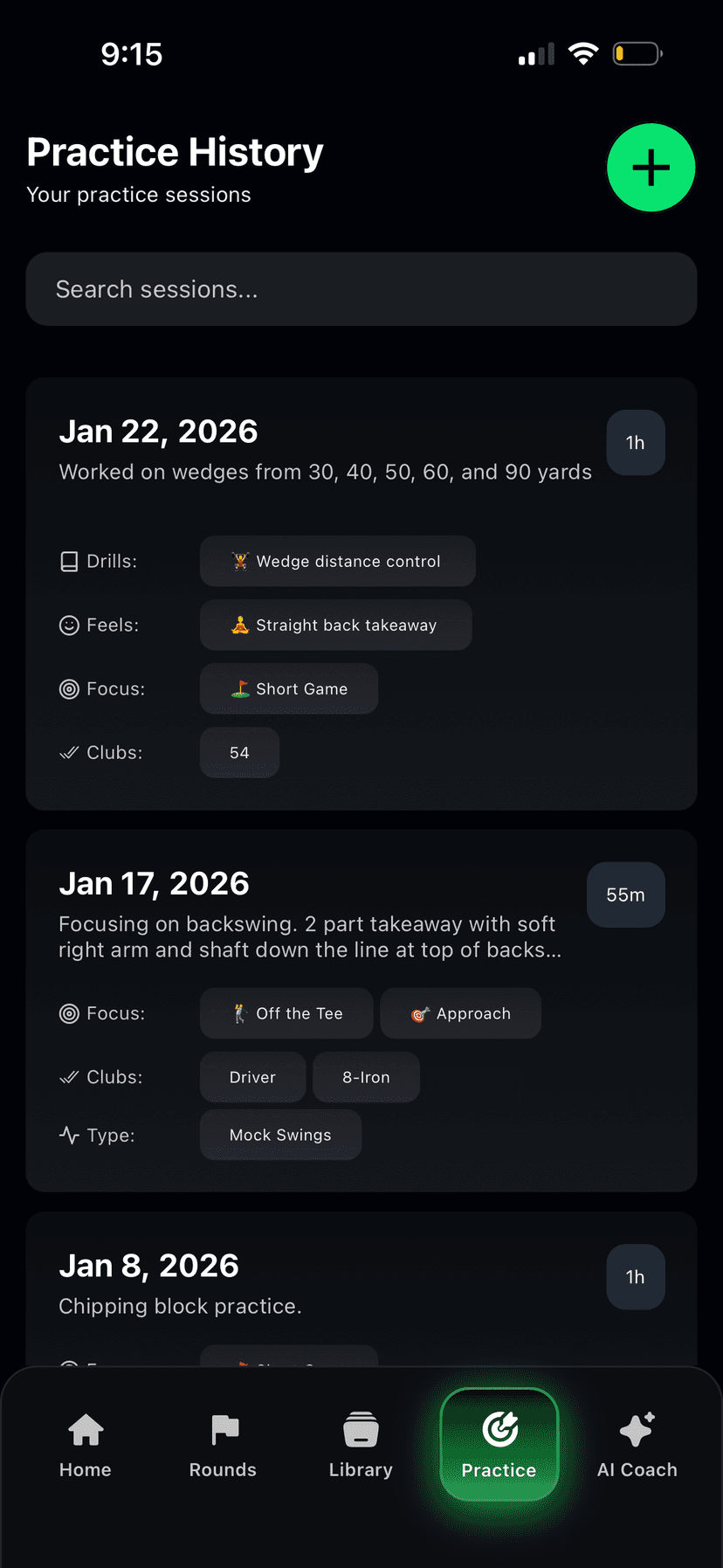Select the Mock Swings type tag
Image resolution: width=723 pixels, height=1568 pixels.
pyautogui.click(x=279, y=1135)
